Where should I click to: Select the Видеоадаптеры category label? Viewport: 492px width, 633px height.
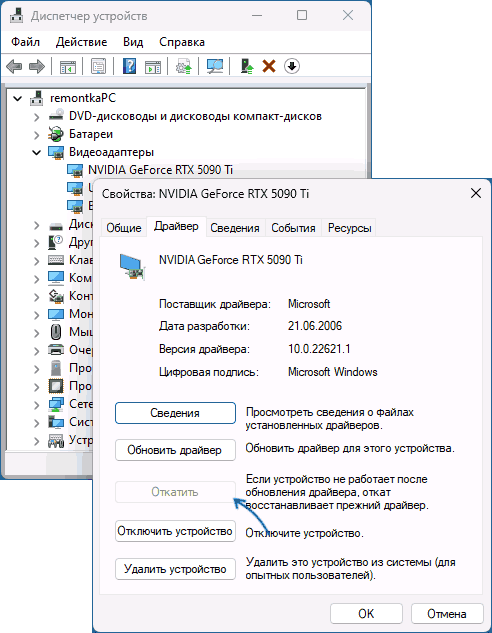(111, 152)
